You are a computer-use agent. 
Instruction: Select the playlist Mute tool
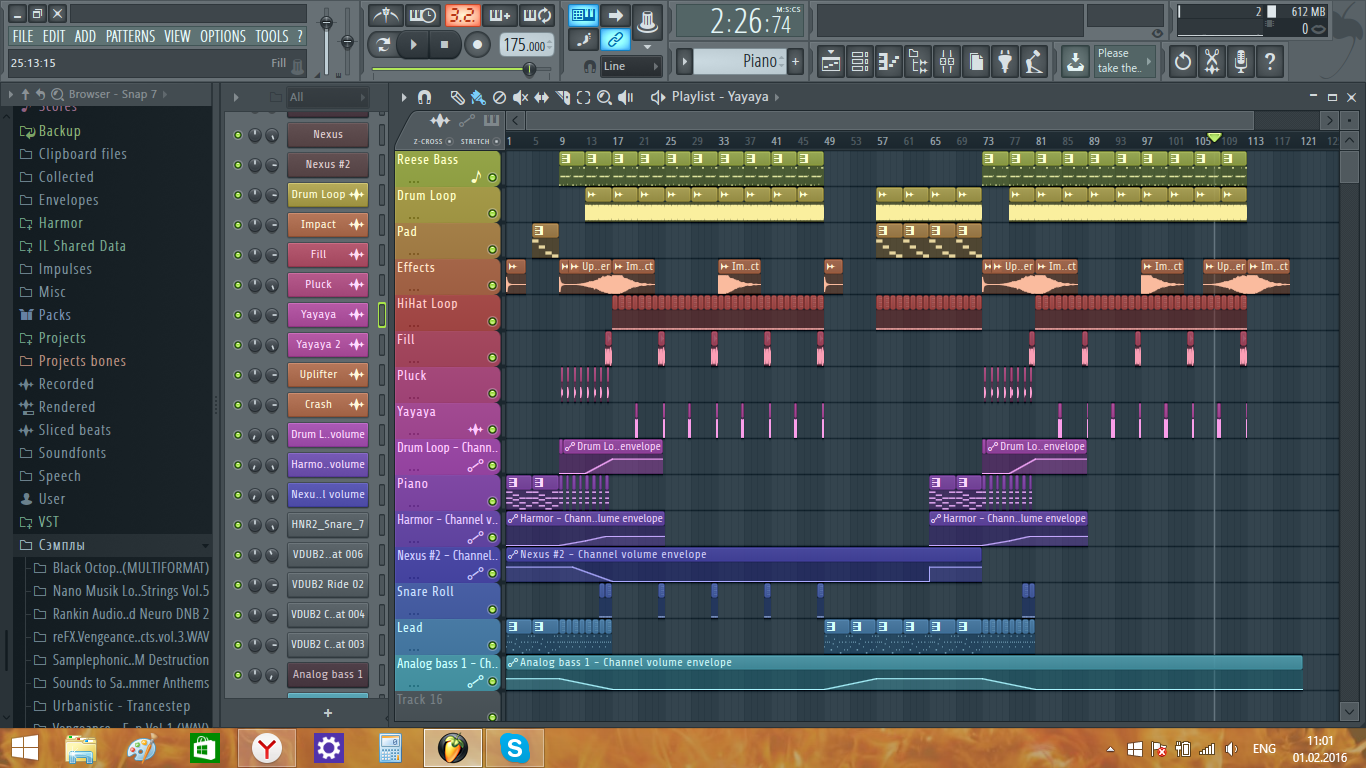click(x=520, y=97)
